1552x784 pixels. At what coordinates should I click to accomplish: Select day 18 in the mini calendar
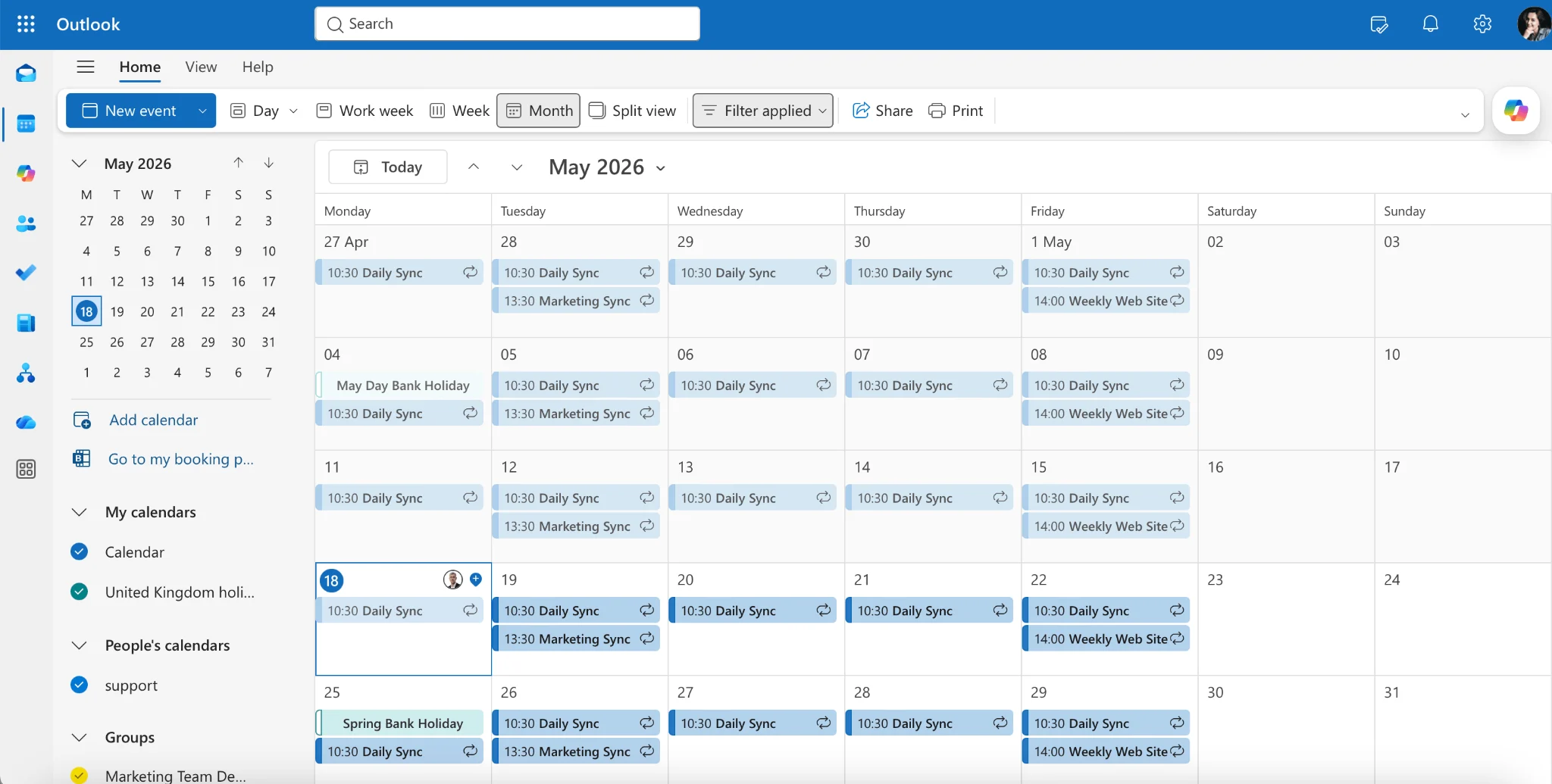86,311
